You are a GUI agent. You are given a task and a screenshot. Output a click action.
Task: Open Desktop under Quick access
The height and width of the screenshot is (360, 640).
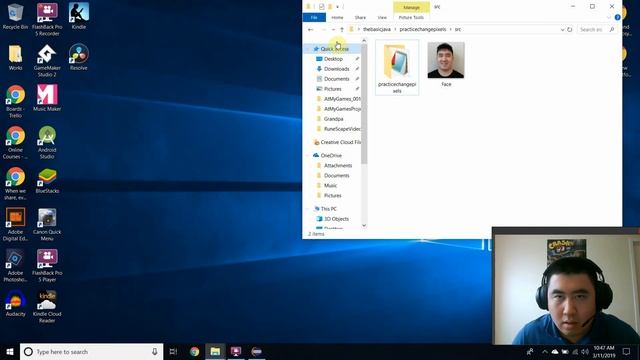[x=333, y=59]
